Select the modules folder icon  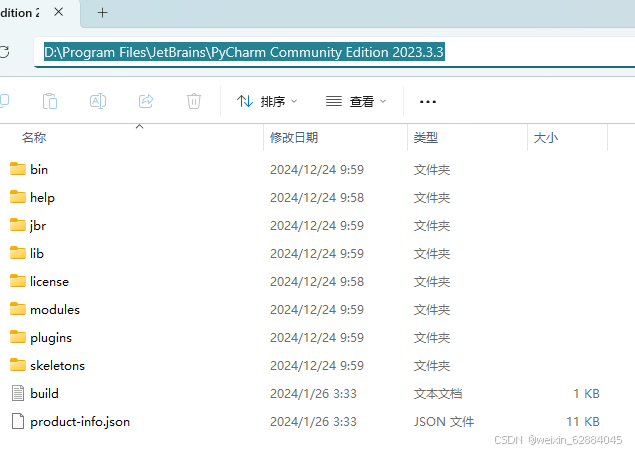pyautogui.click(x=18, y=309)
